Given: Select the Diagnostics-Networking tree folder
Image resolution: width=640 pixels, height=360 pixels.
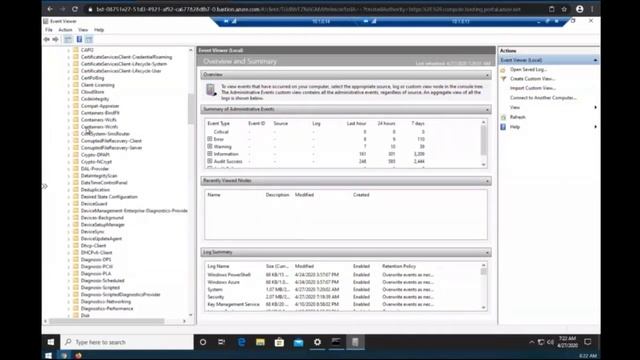Looking at the screenshot, I should pos(106,302).
